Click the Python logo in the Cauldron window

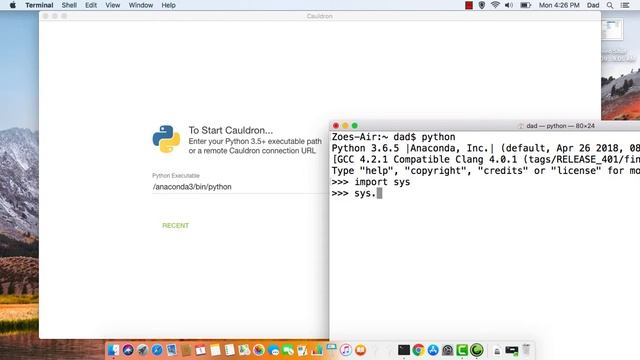point(167,139)
